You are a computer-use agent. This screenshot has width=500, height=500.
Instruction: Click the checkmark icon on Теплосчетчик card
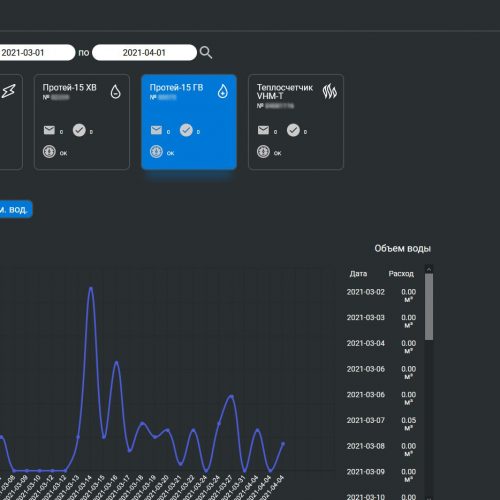(293, 130)
